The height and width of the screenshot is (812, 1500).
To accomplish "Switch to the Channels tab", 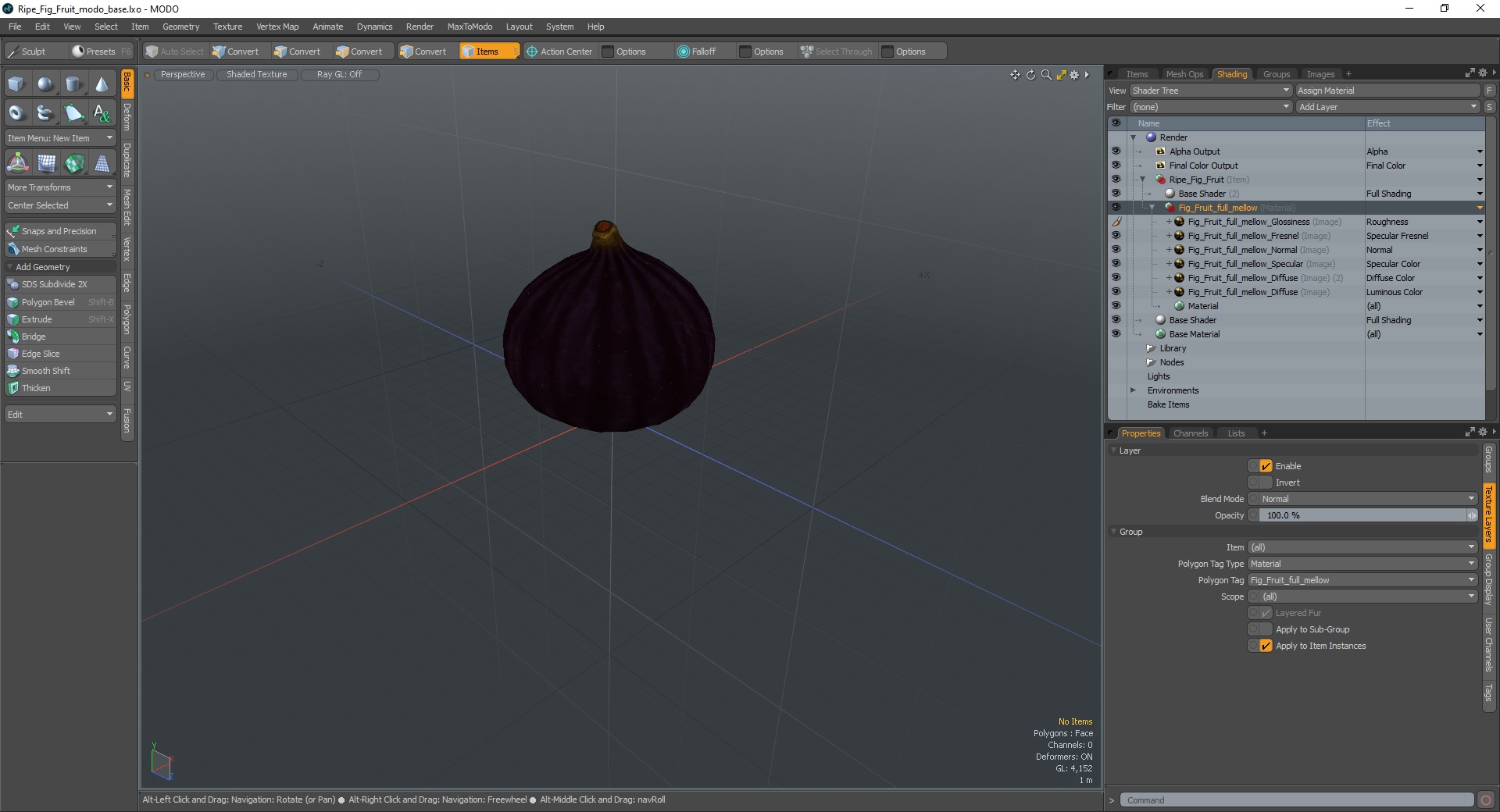I will coord(1190,433).
